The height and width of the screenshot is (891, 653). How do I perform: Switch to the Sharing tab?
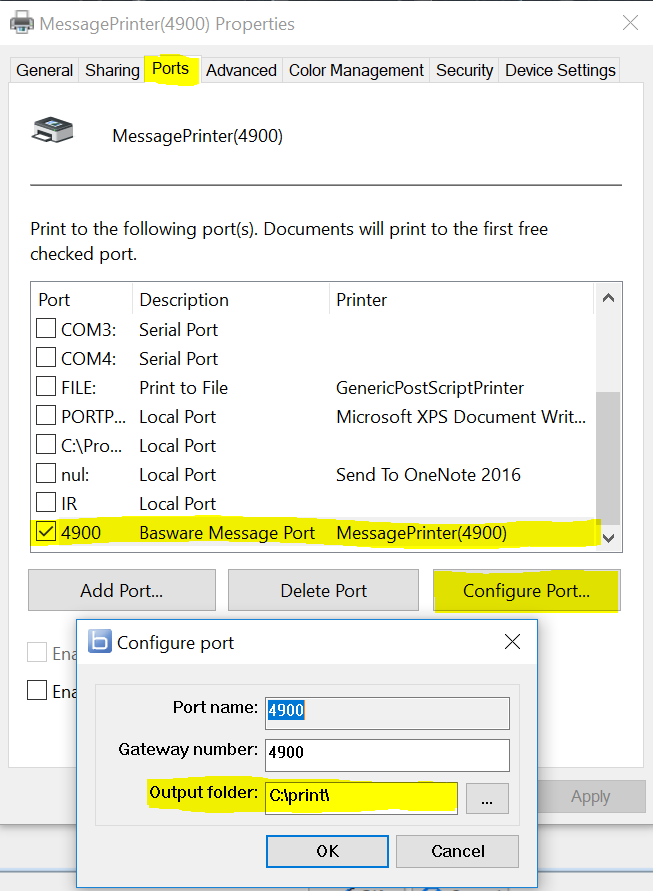[x=112, y=70]
